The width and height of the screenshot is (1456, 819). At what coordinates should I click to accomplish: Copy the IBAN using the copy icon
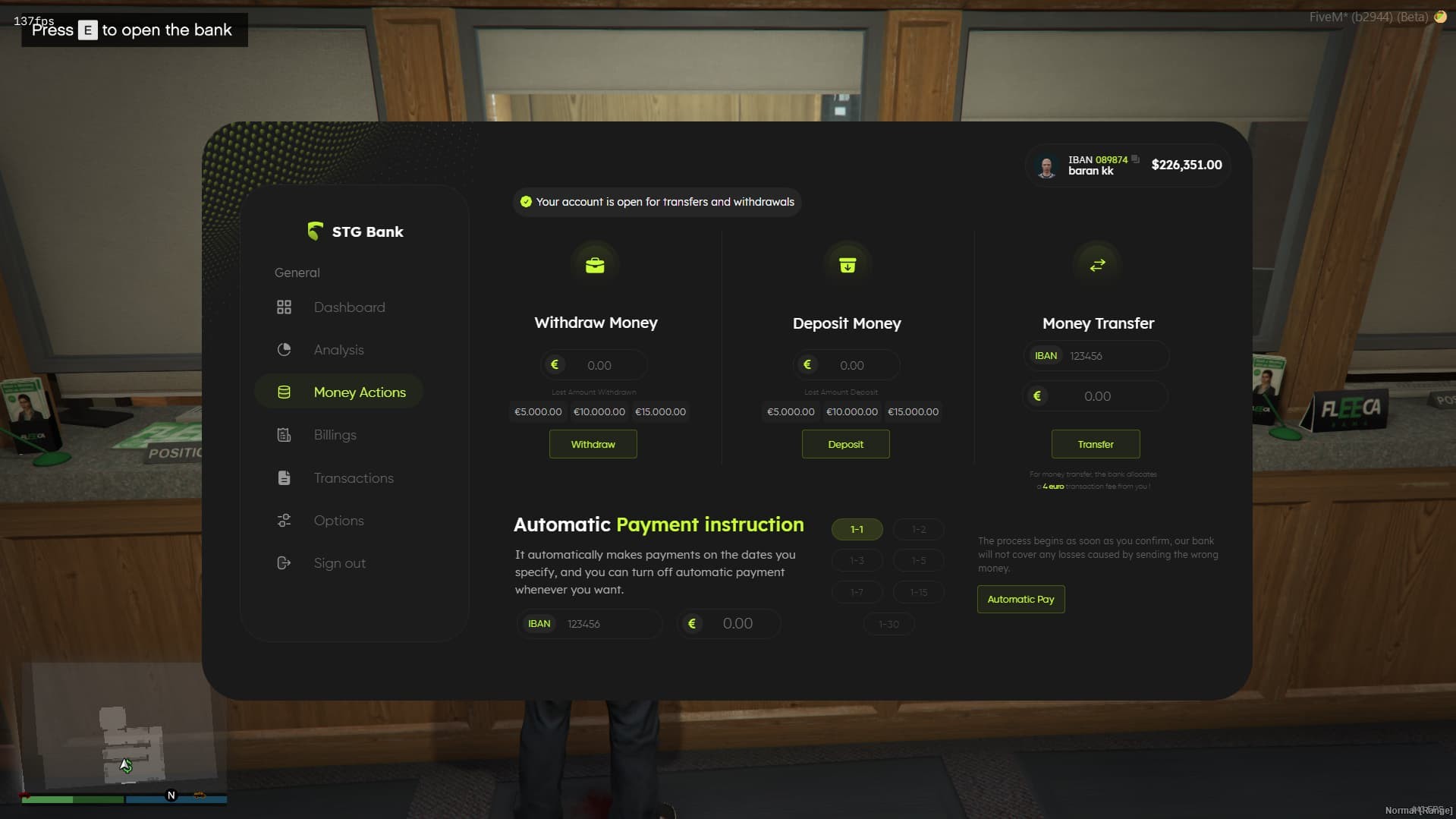click(x=1135, y=159)
